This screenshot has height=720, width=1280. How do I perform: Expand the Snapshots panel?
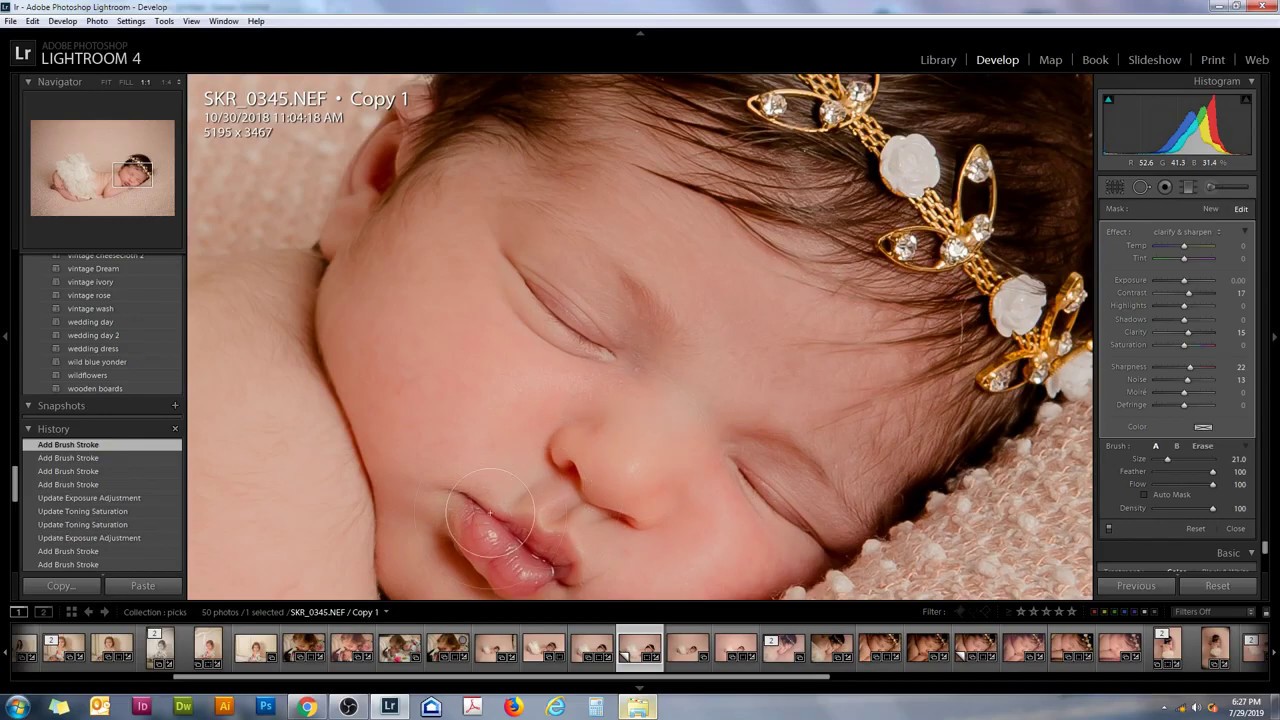(28, 406)
